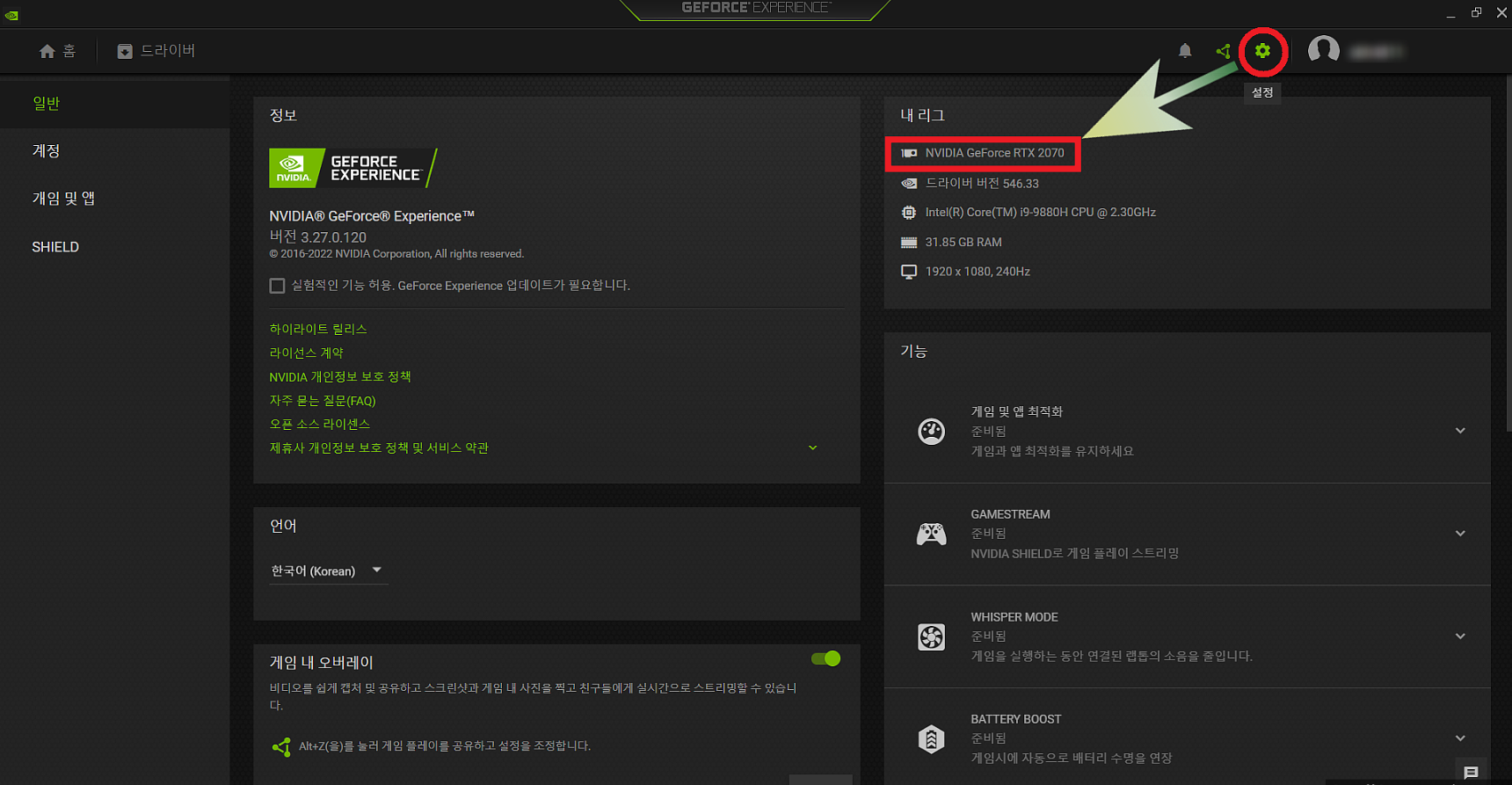
Task: Open the notifications bell icon
Action: click(x=1185, y=51)
